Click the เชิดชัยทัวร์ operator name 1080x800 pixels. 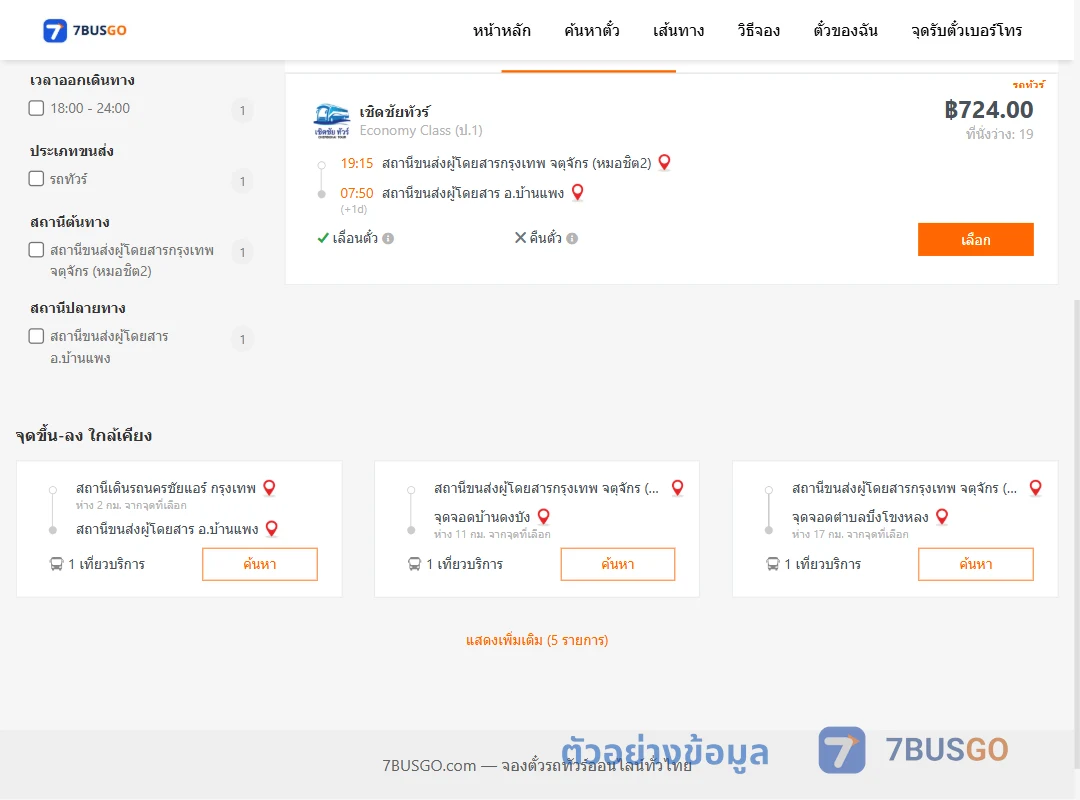coord(395,112)
